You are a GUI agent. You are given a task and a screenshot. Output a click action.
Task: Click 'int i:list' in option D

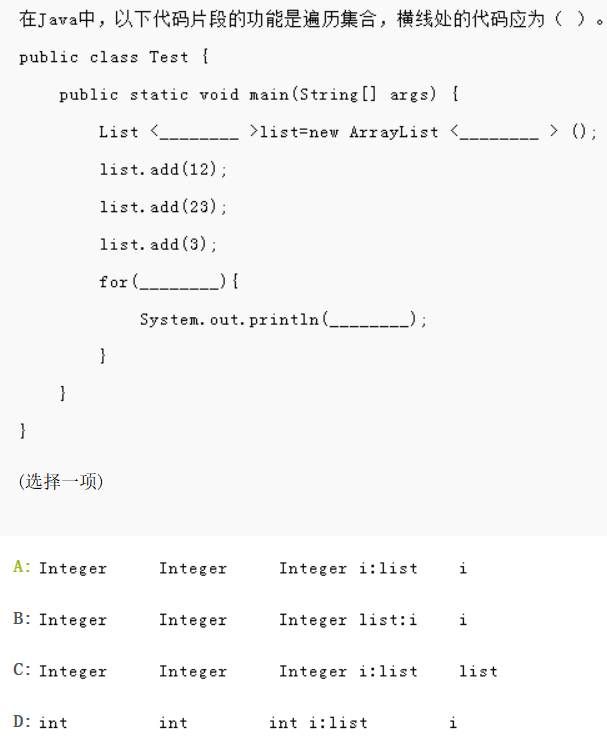[x=318, y=722]
